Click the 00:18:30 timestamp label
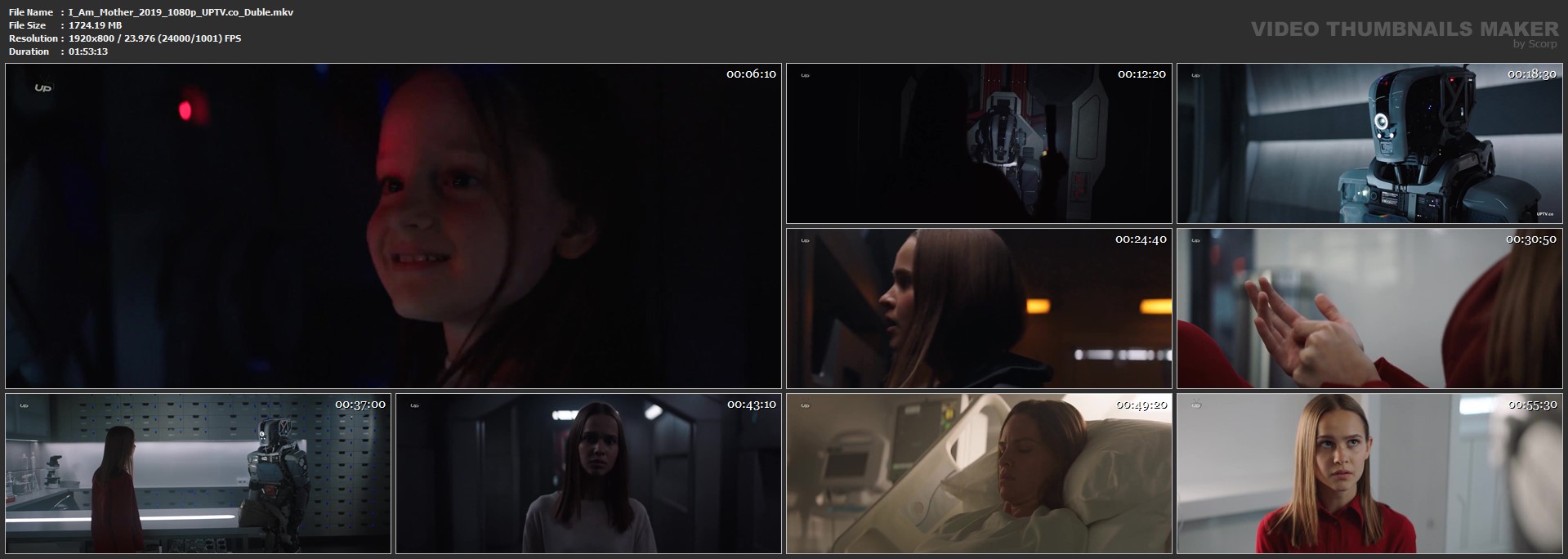This screenshot has width=1568, height=559. [x=1532, y=74]
